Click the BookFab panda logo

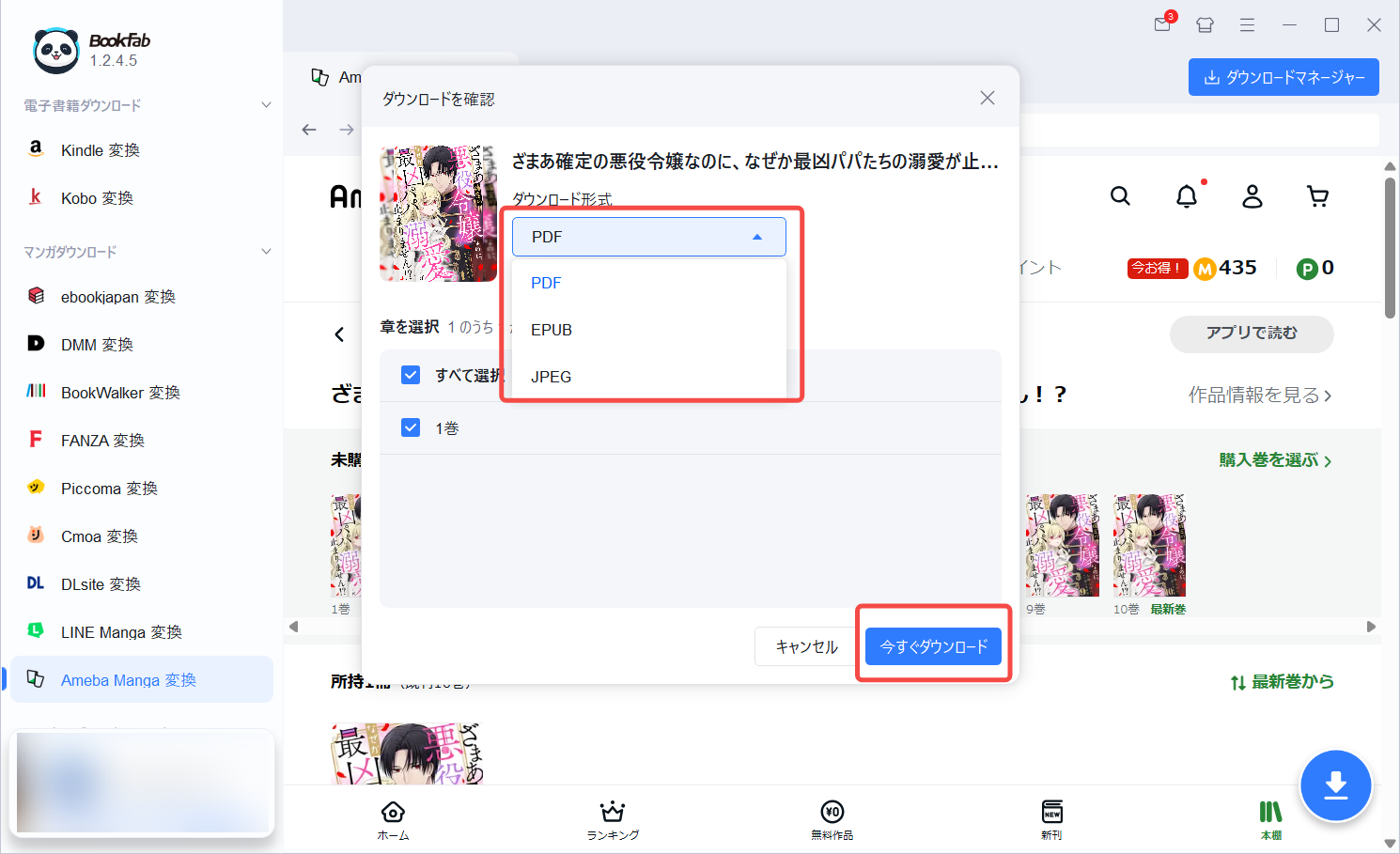(x=56, y=50)
